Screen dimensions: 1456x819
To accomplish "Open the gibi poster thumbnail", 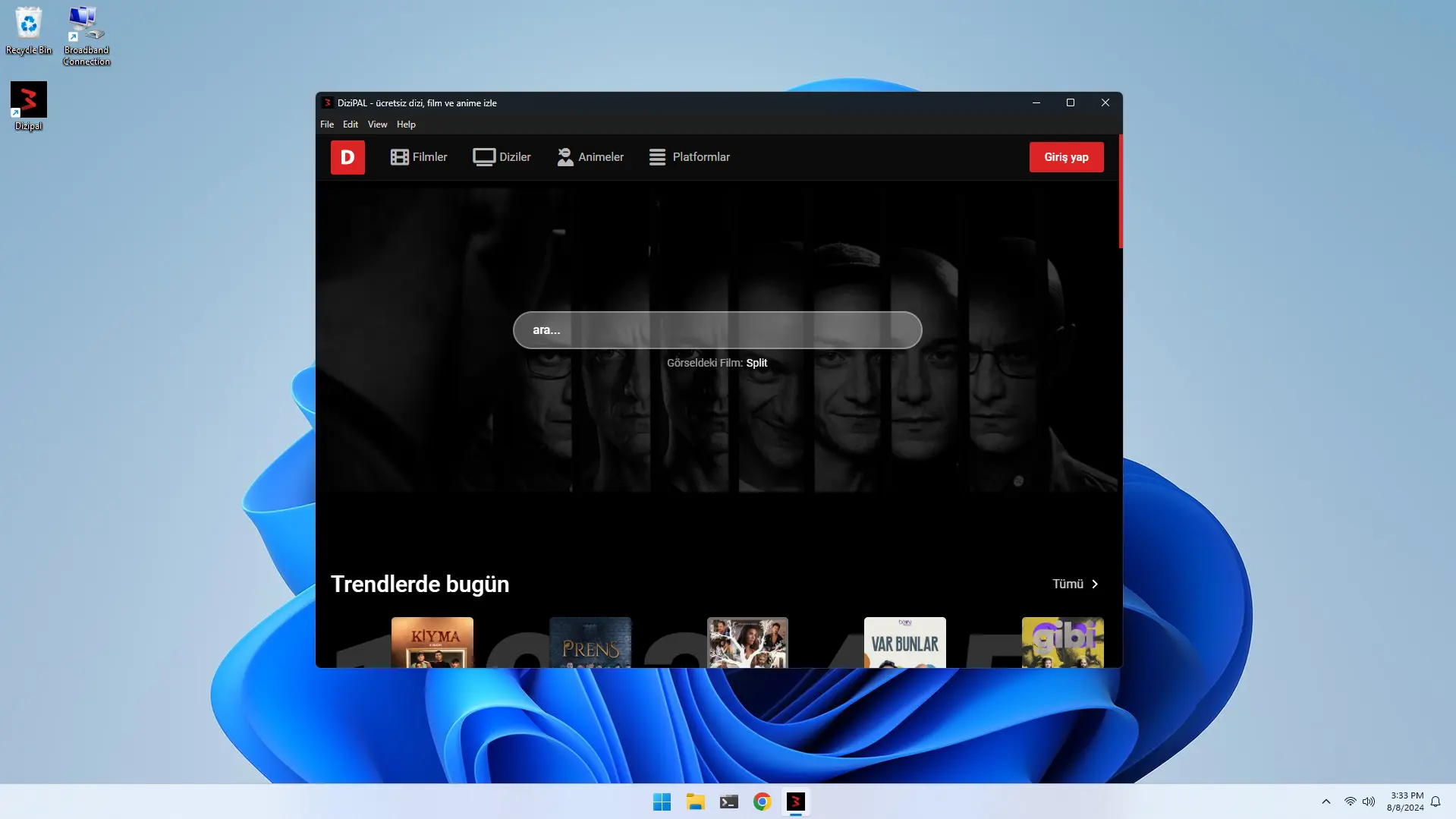I will [1063, 643].
